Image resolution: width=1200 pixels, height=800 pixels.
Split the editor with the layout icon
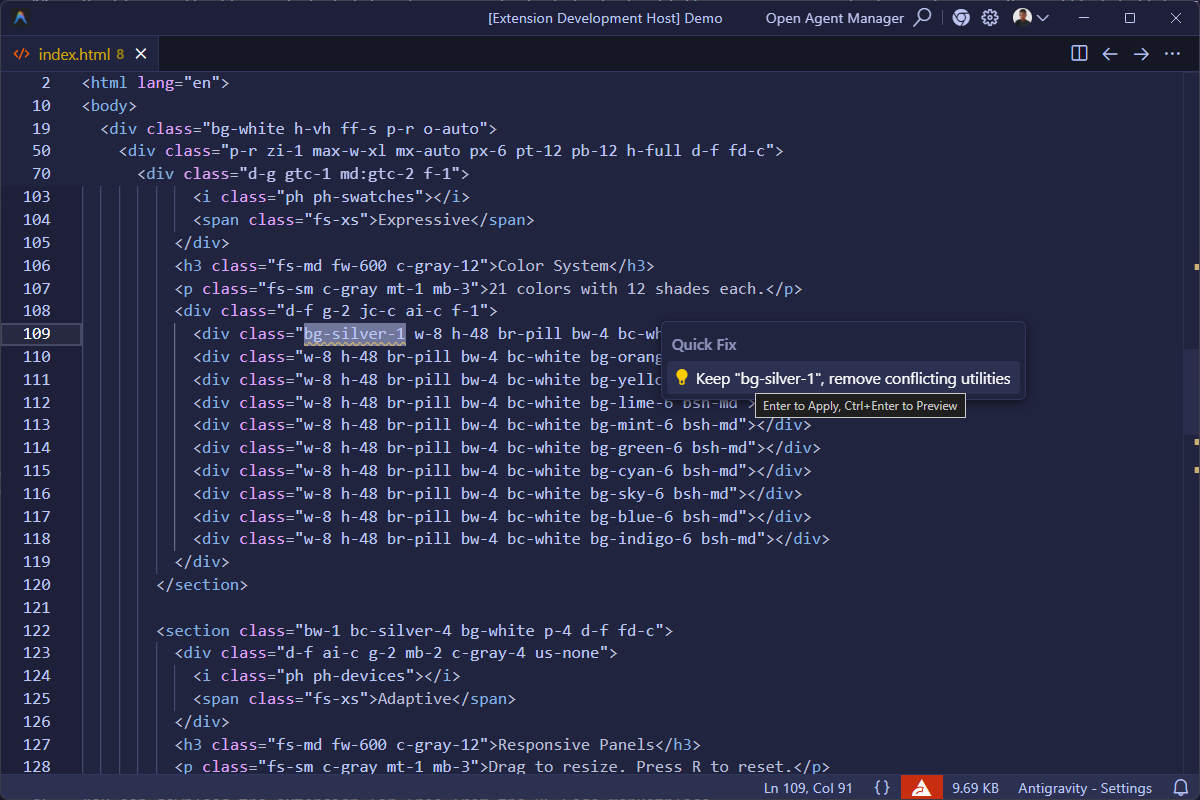coord(1079,54)
